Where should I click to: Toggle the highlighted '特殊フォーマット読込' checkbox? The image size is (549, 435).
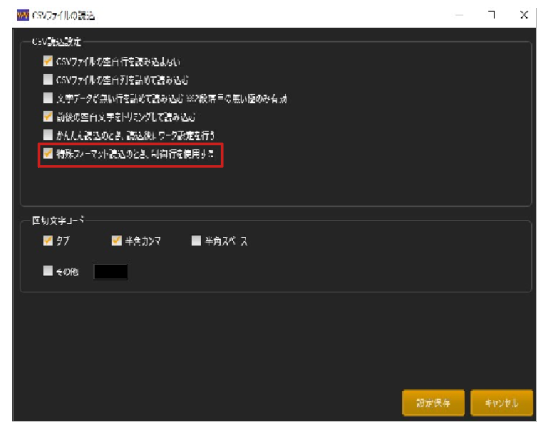(x=48, y=153)
